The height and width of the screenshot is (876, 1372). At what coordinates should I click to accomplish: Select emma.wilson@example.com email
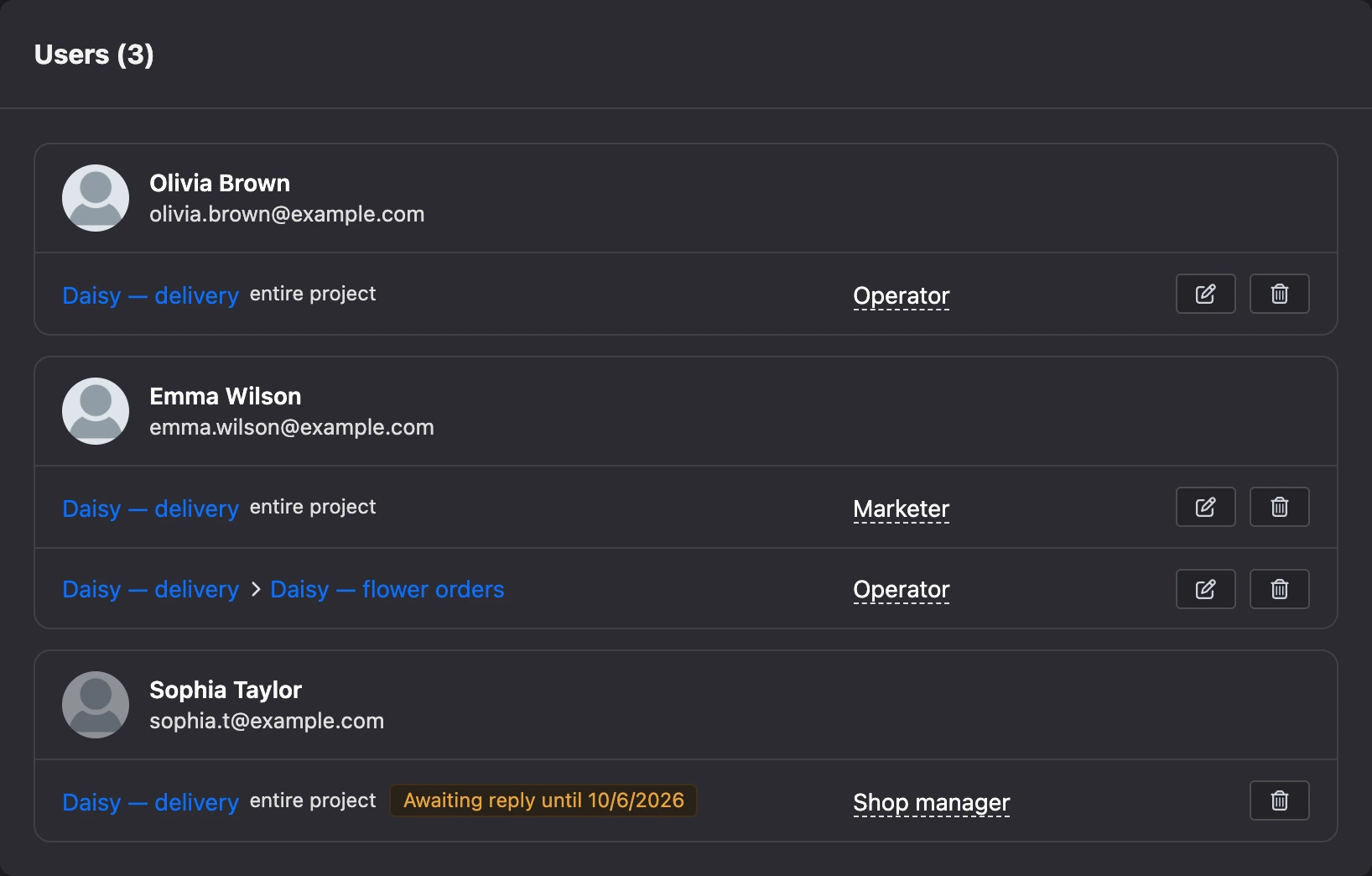(292, 427)
